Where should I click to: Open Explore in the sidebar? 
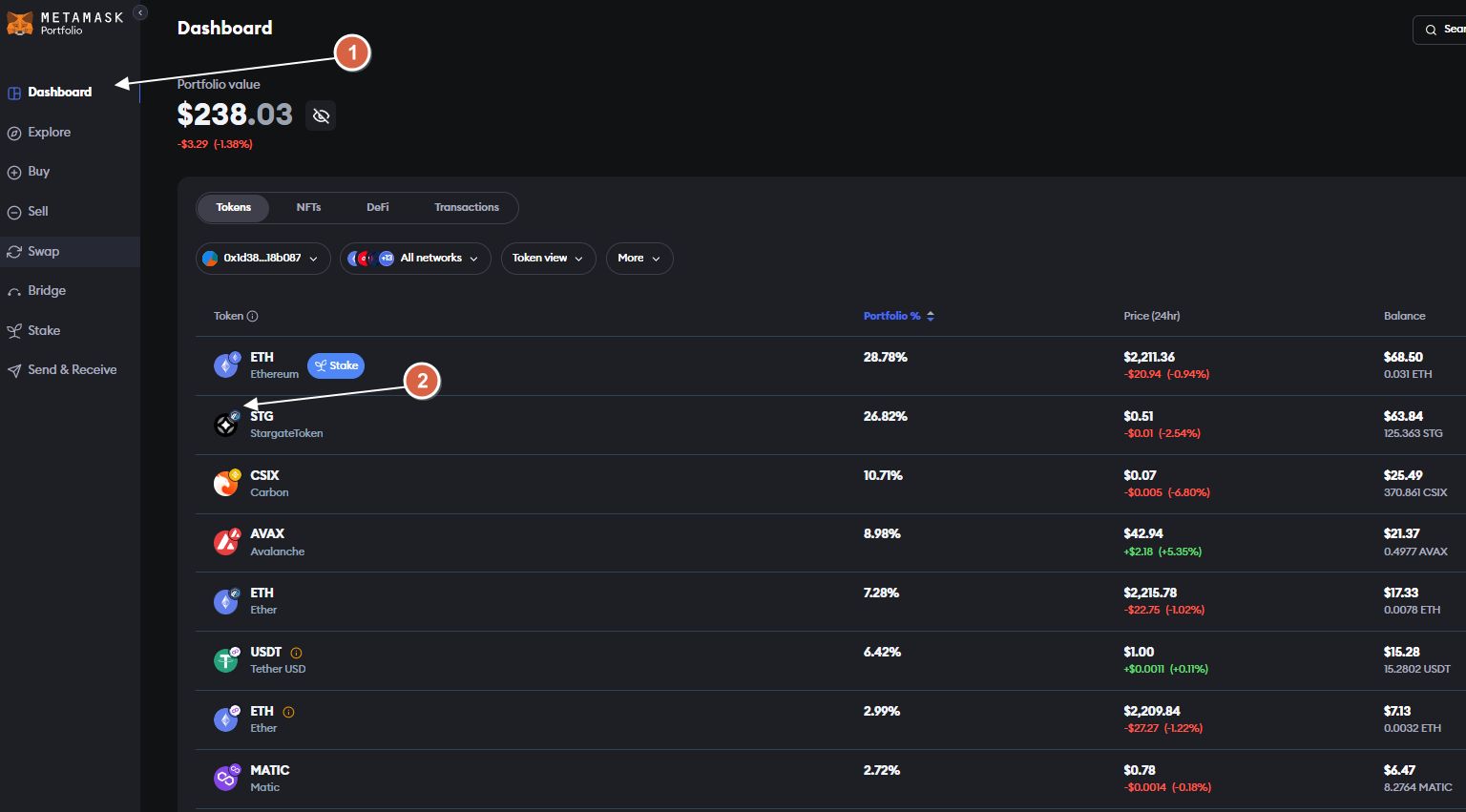pos(50,133)
